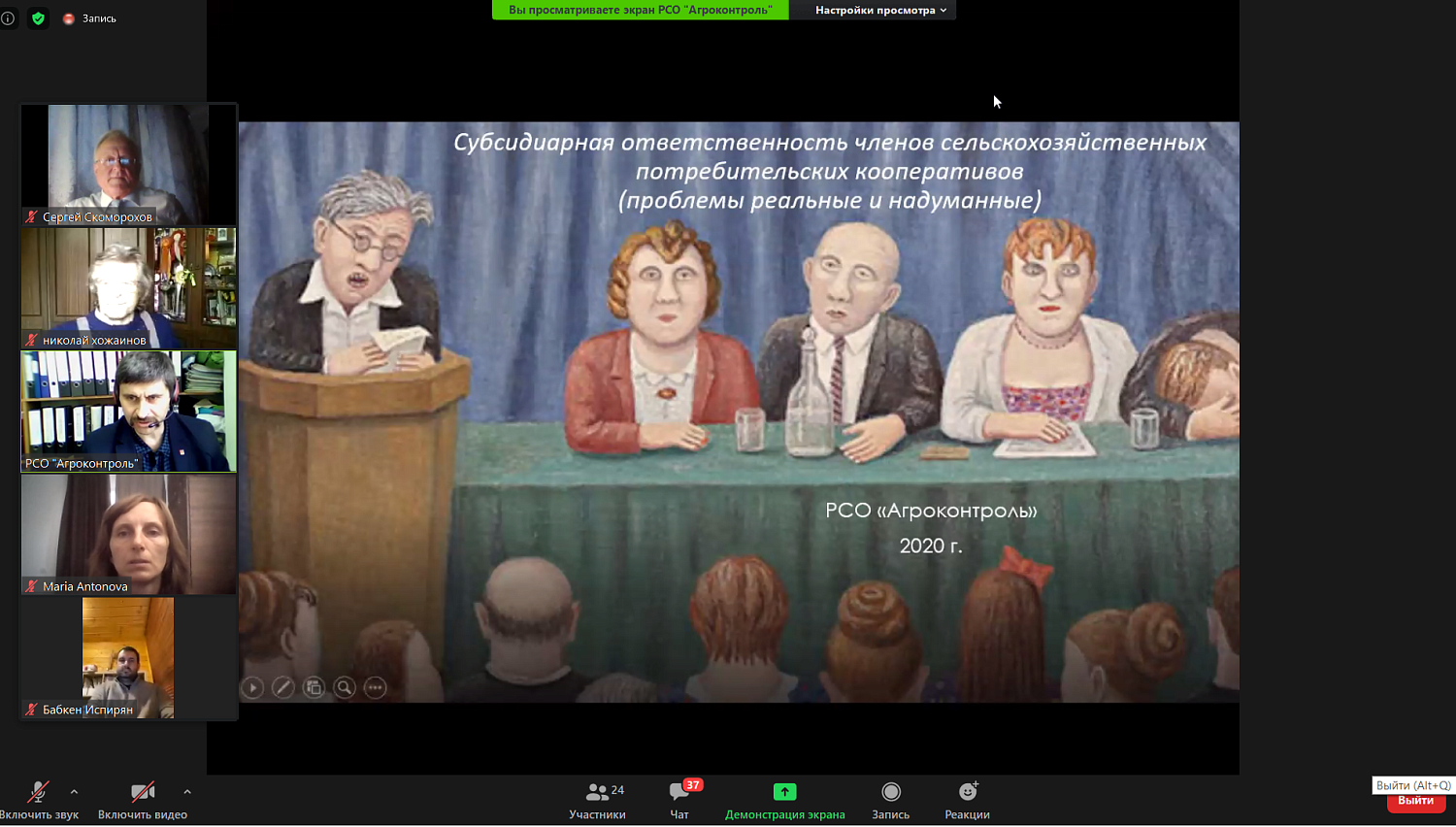Open the Настройки просмотра dropdown

tap(880, 10)
